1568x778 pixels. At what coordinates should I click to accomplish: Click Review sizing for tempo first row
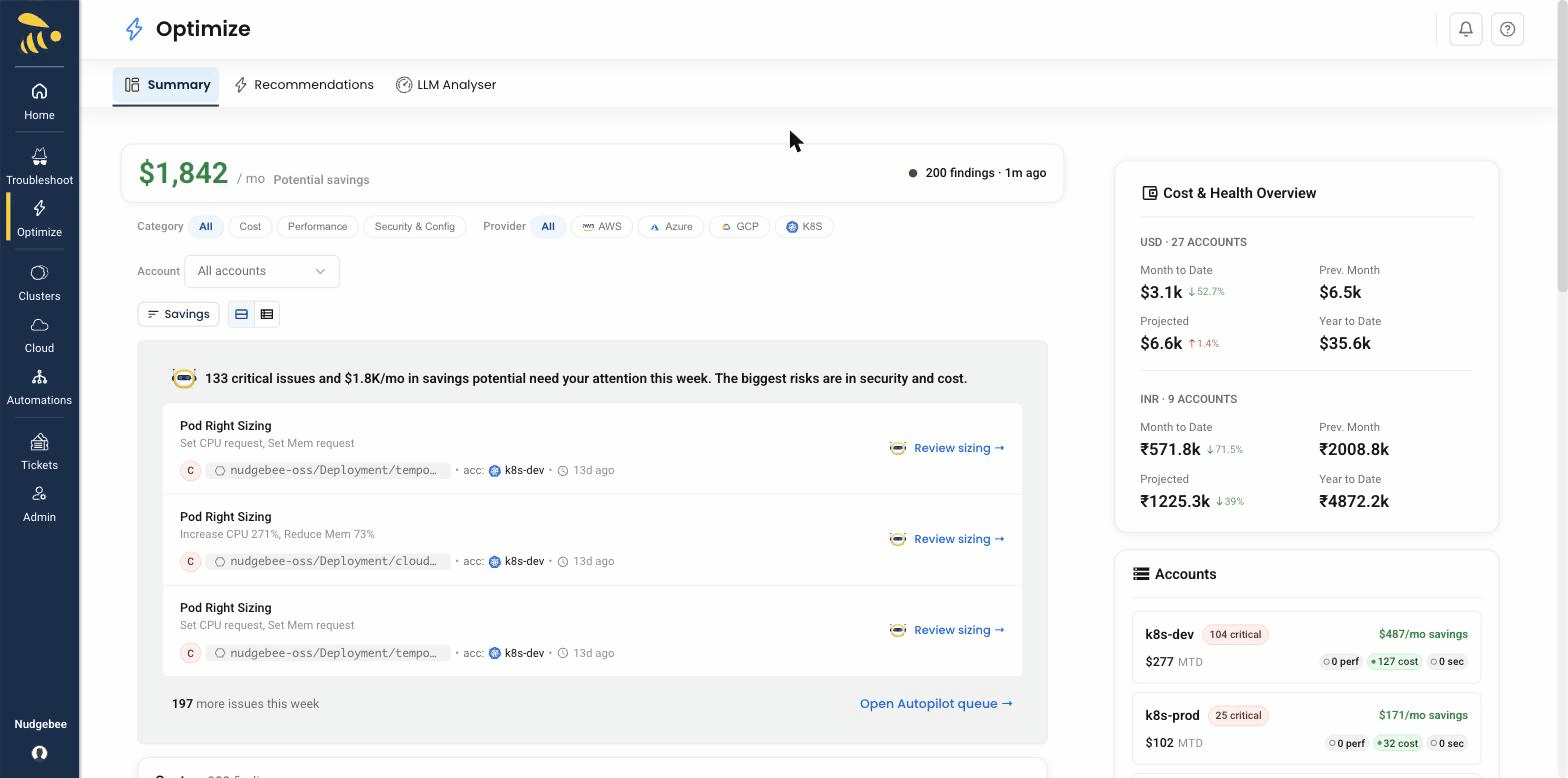[x=959, y=448]
